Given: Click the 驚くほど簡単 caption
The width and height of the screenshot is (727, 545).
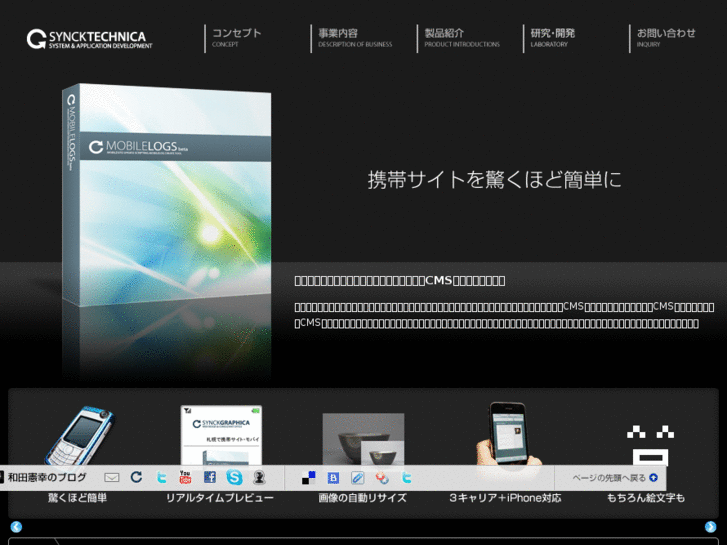Looking at the screenshot, I should 77,498.
